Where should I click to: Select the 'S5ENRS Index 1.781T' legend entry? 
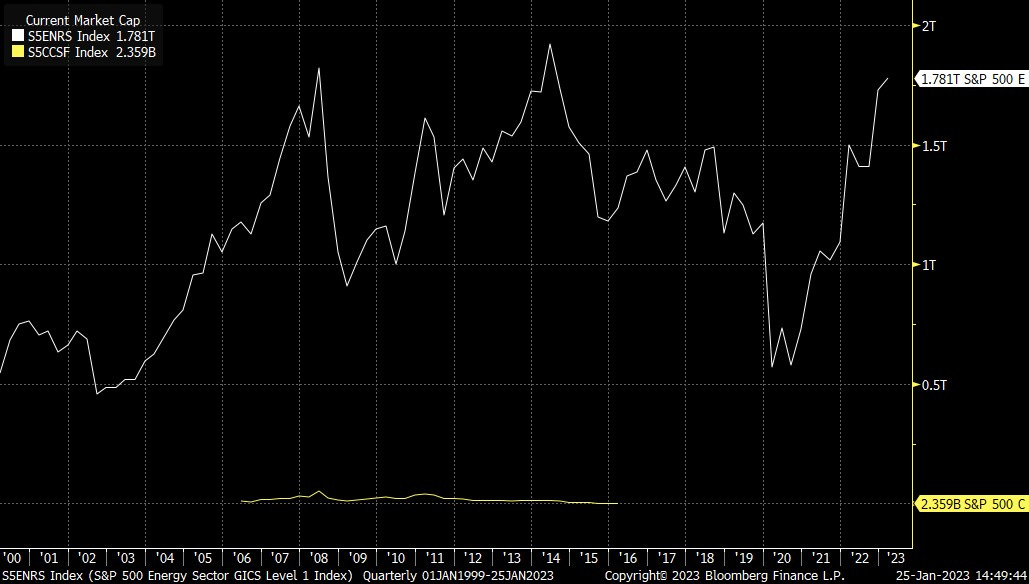point(91,37)
